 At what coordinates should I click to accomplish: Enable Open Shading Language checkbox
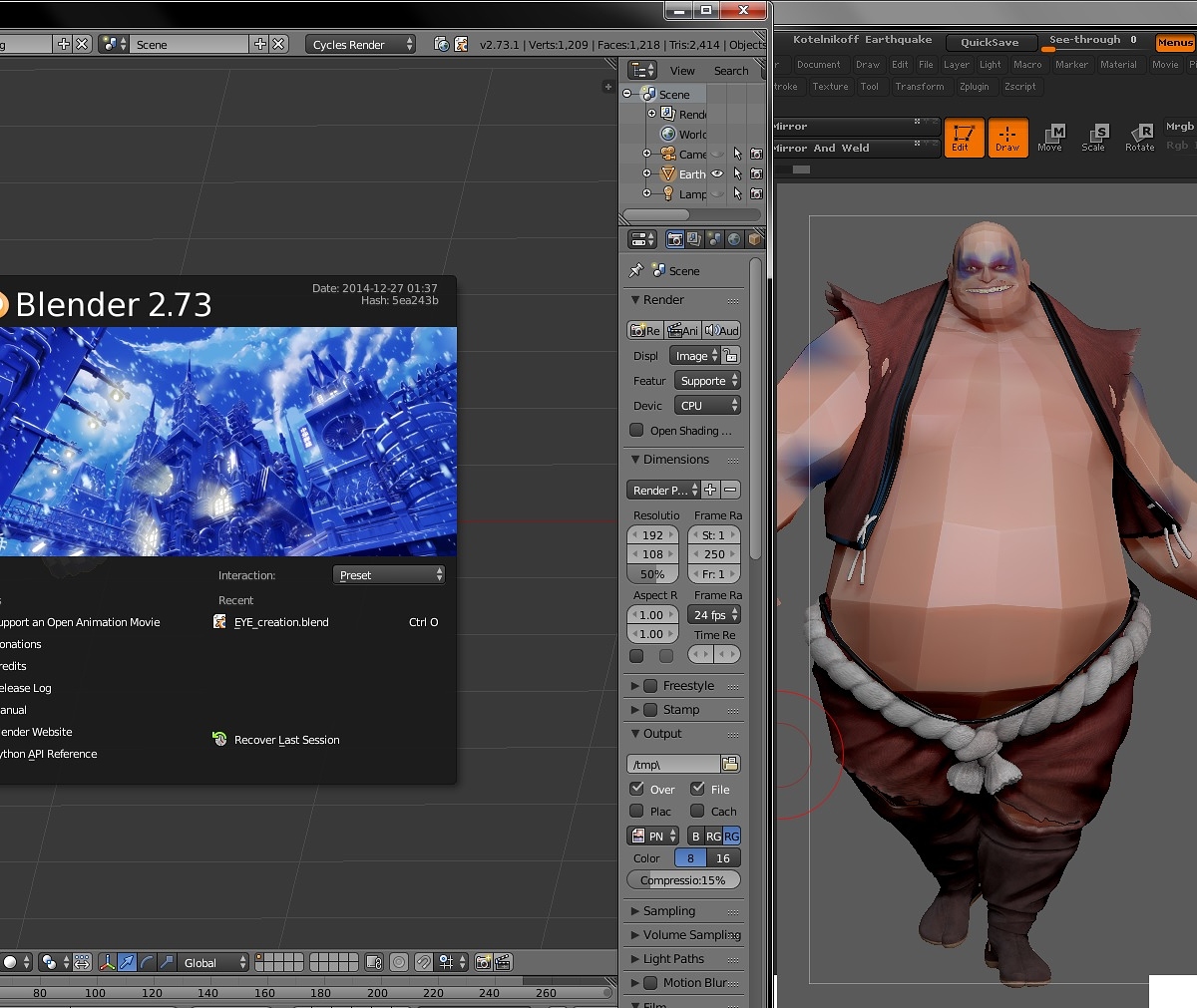[636, 430]
